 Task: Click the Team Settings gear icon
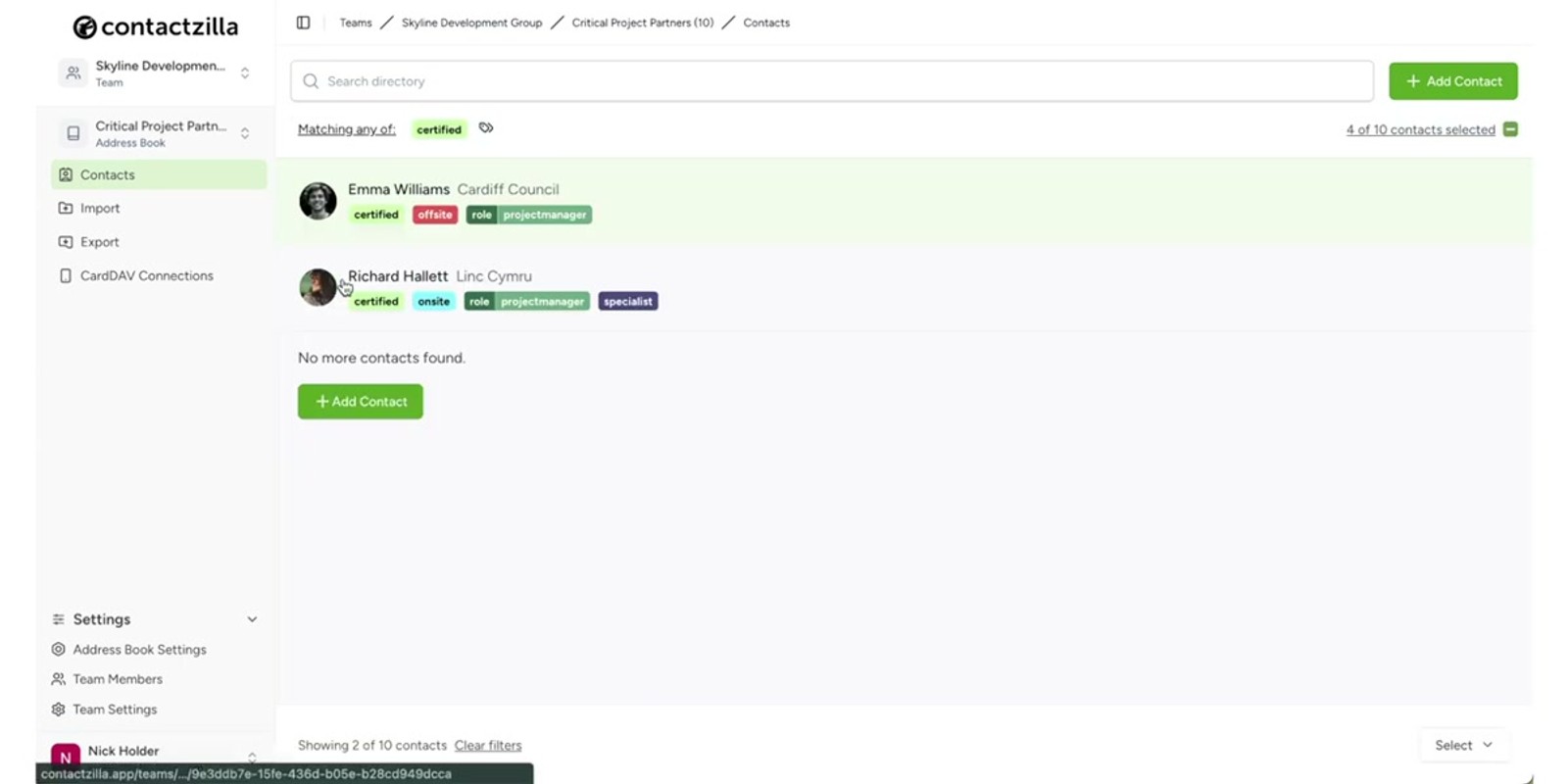click(x=59, y=710)
